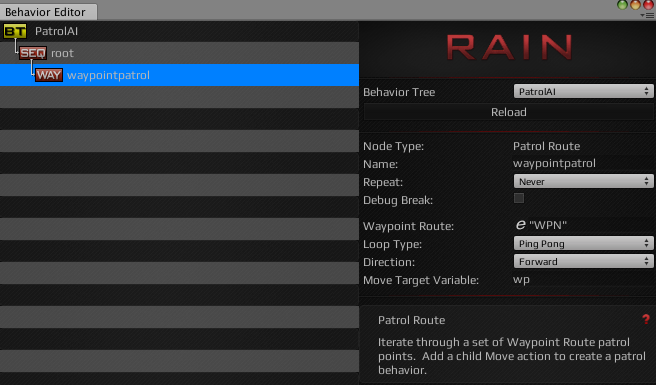Viewport: 656px width, 385px height.
Task: Select the root sequencer row
Action: pyautogui.click(x=179, y=53)
